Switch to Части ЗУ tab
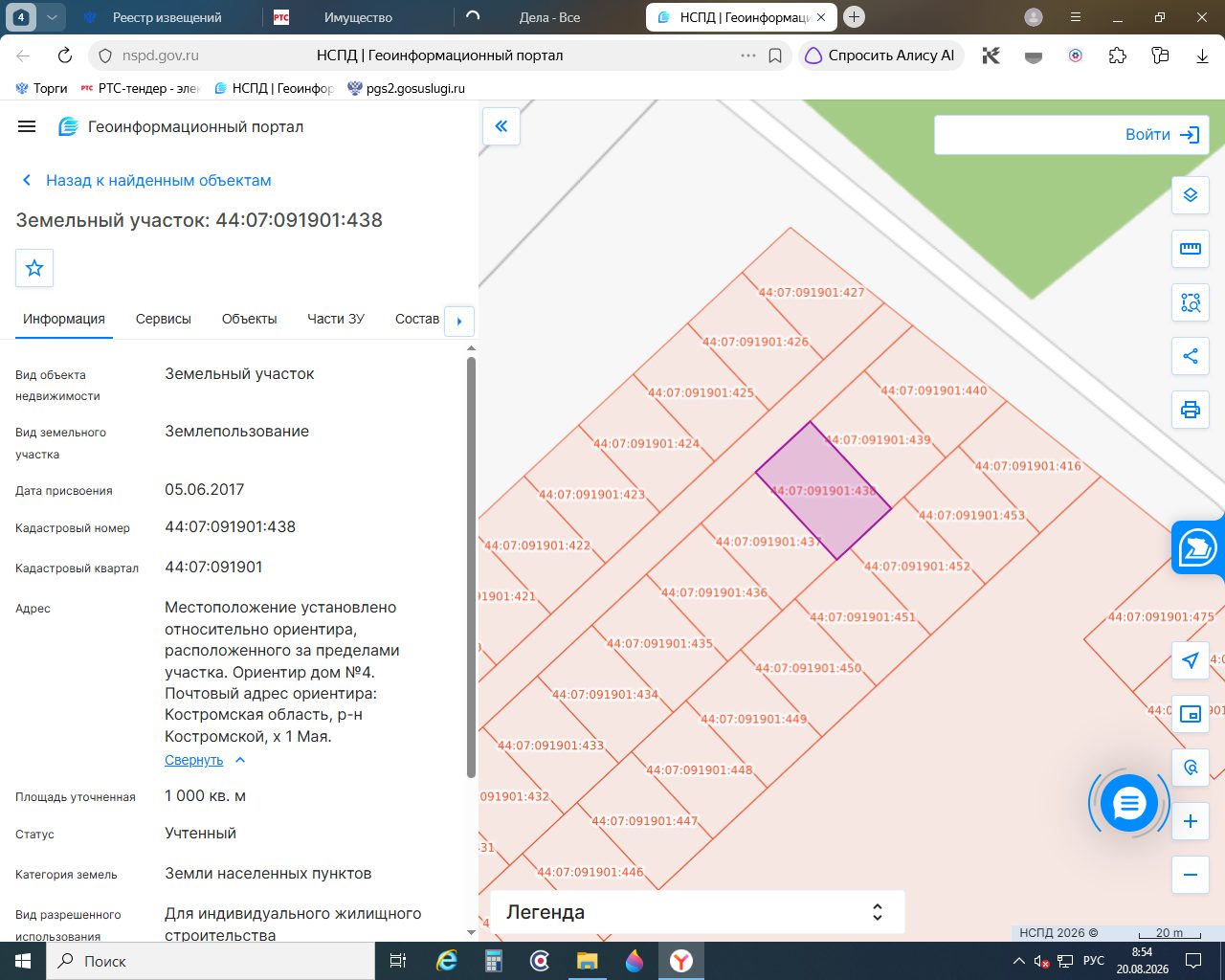 click(336, 319)
